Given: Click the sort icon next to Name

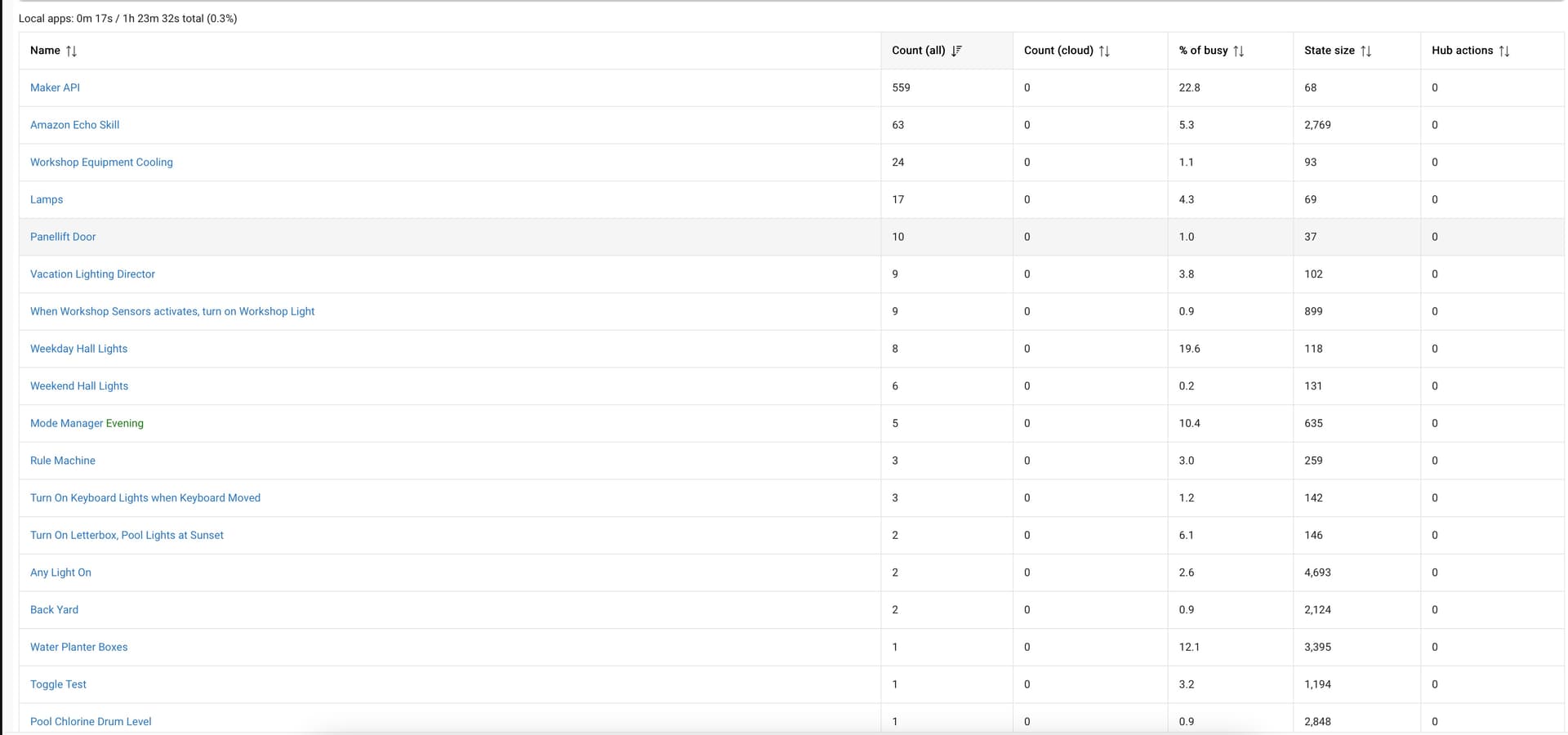Looking at the screenshot, I should (x=72, y=51).
